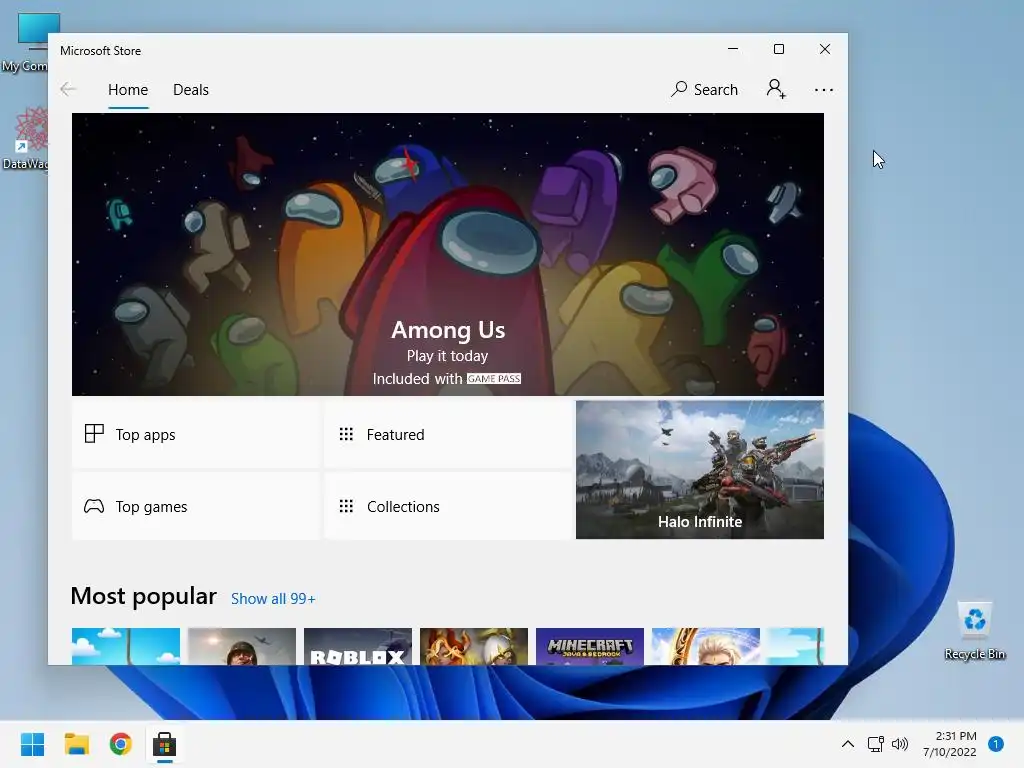This screenshot has width=1024, height=768.
Task: Click the back arrow in Microsoft Store
Action: coord(67,89)
